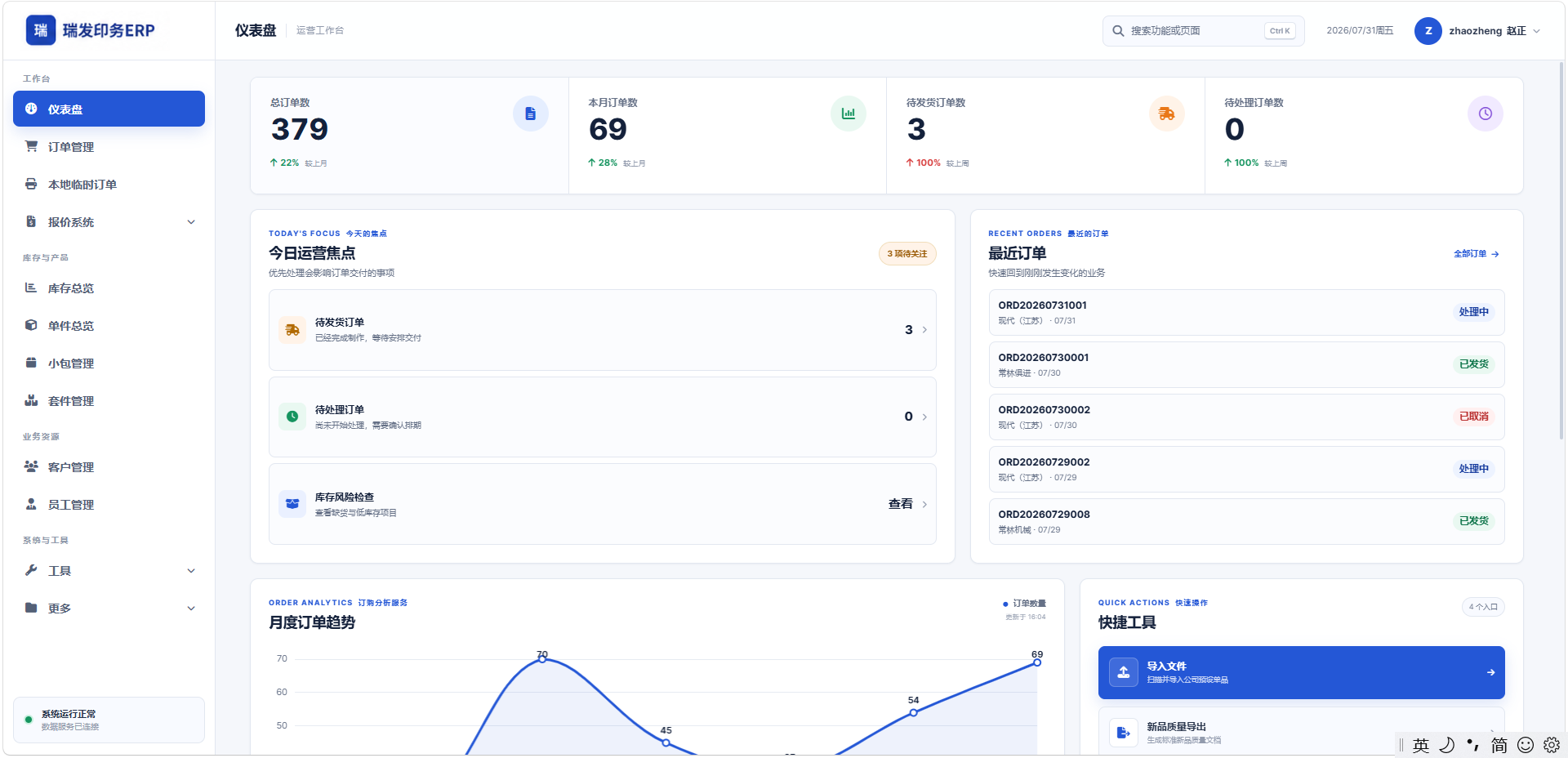Screen dimensions: 1568x758
Task: Open 员工管理 in the sidebar
Action: (109, 504)
